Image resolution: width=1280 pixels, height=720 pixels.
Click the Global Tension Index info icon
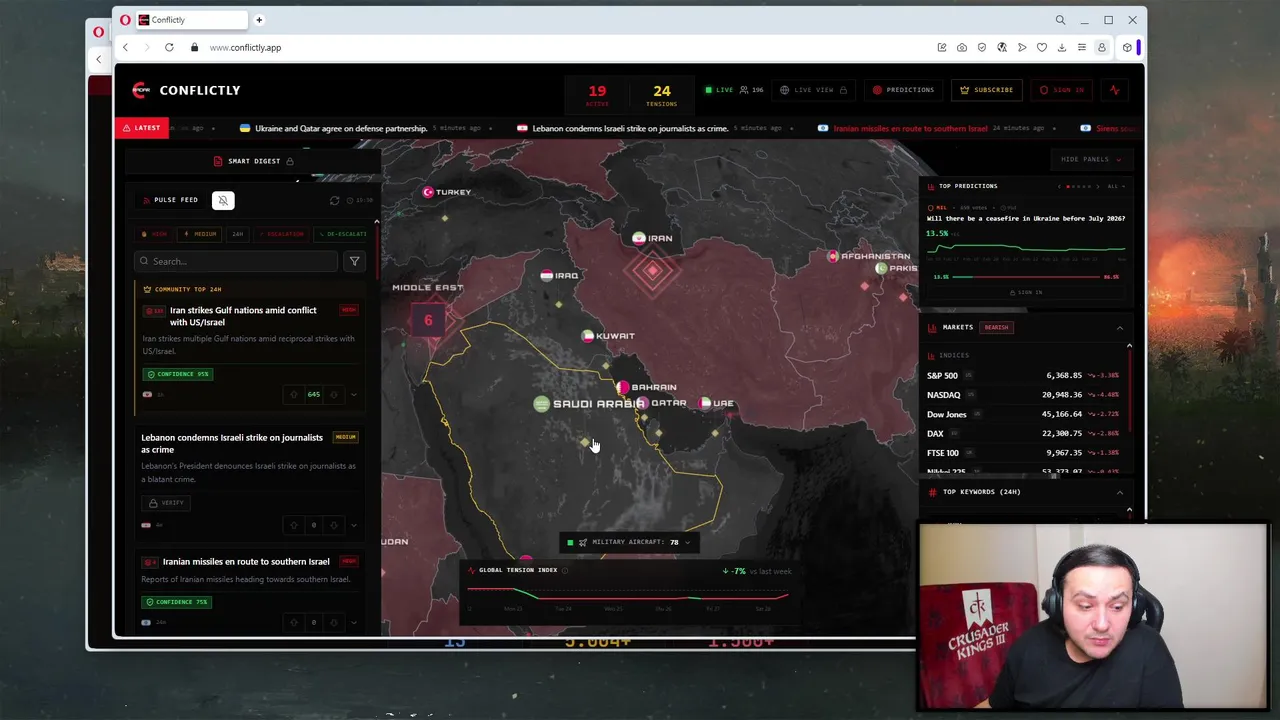(x=565, y=570)
